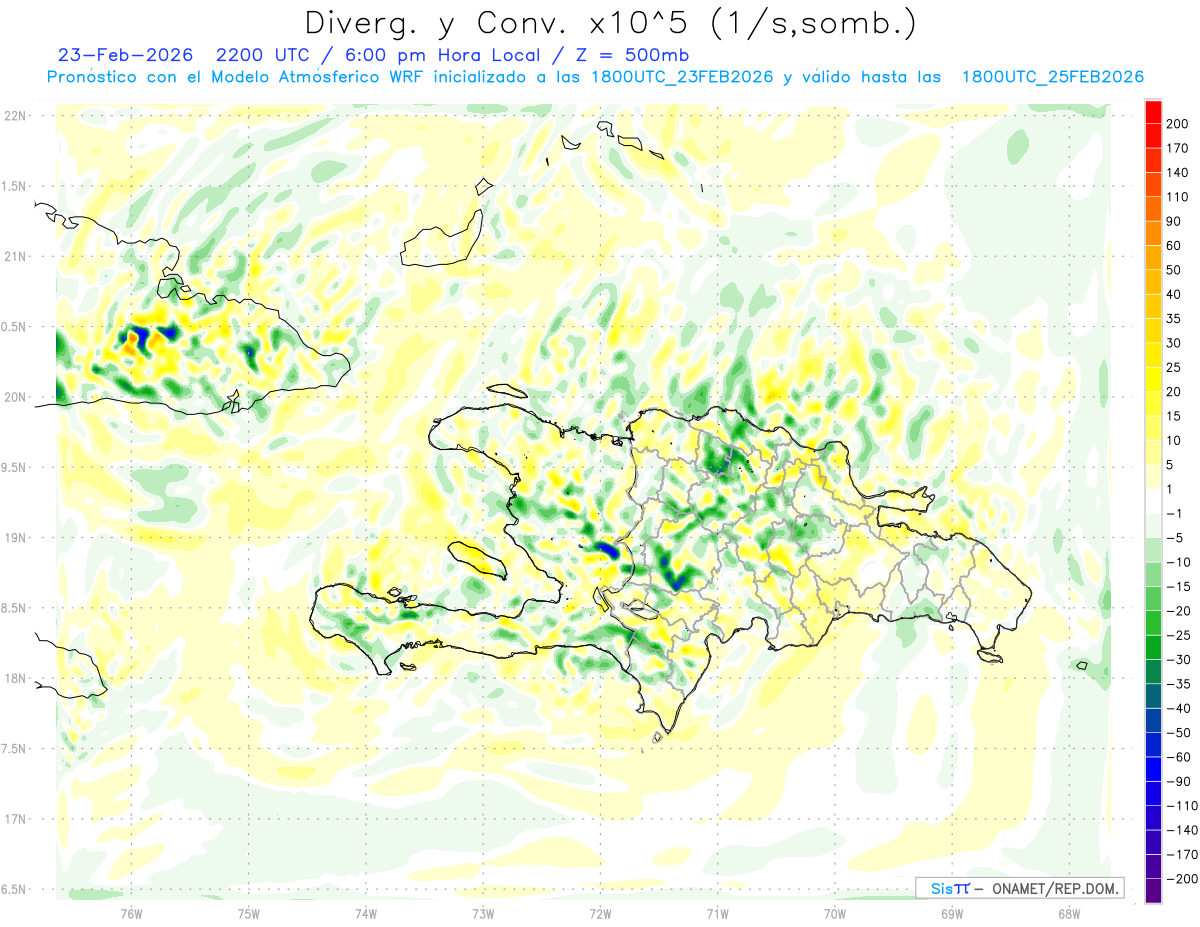1200x927 pixels.
Task: Click the "-15" colorbar value
Action: click(x=1178, y=586)
